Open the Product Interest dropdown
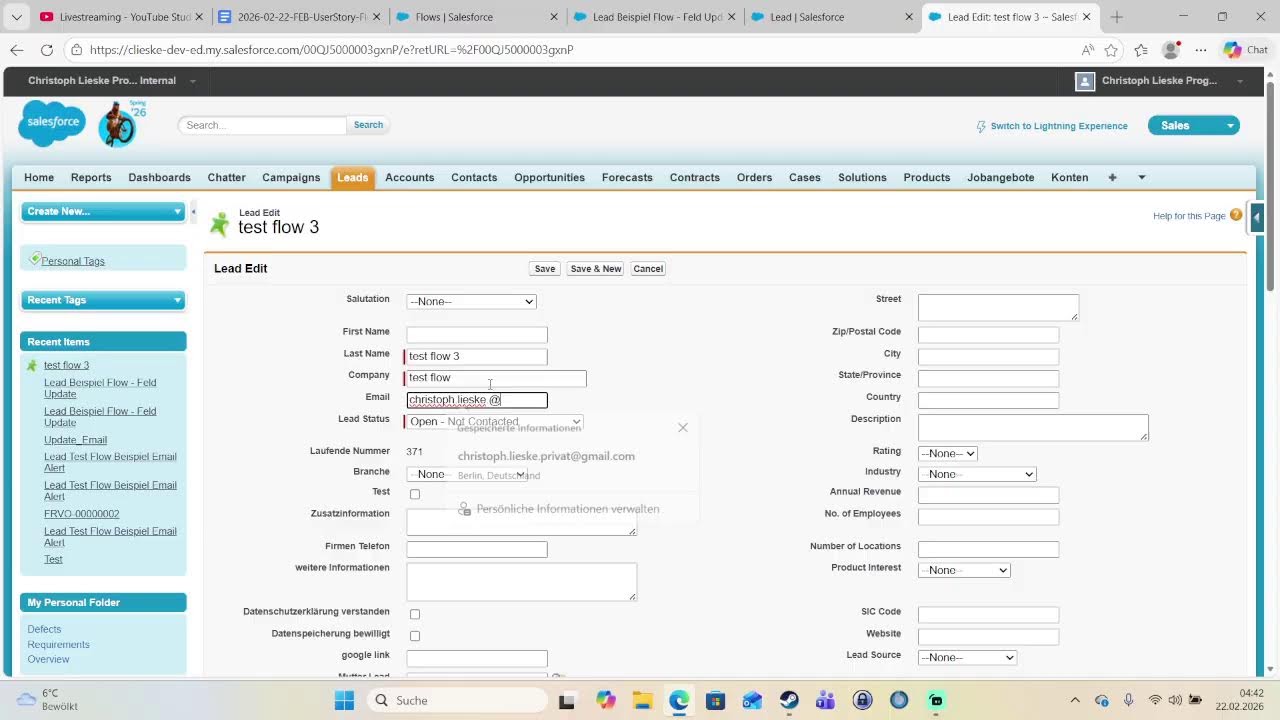Viewport: 1280px width, 720px height. point(964,570)
